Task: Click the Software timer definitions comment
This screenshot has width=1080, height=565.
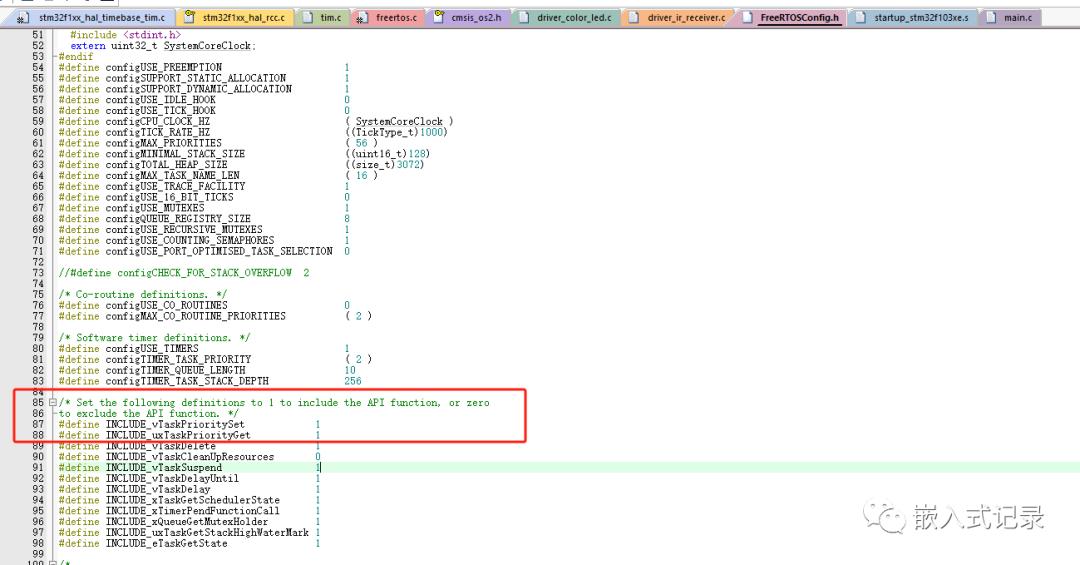Action: [x=154, y=338]
